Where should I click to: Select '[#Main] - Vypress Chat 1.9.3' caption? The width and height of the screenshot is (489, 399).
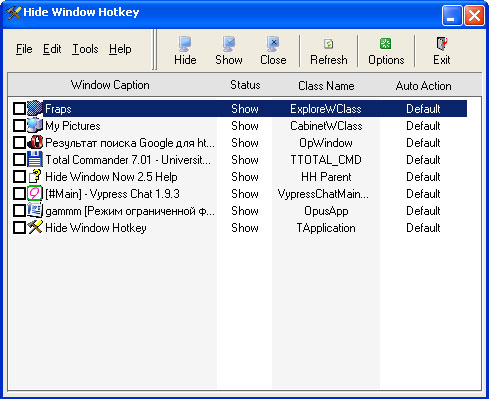(x=112, y=194)
